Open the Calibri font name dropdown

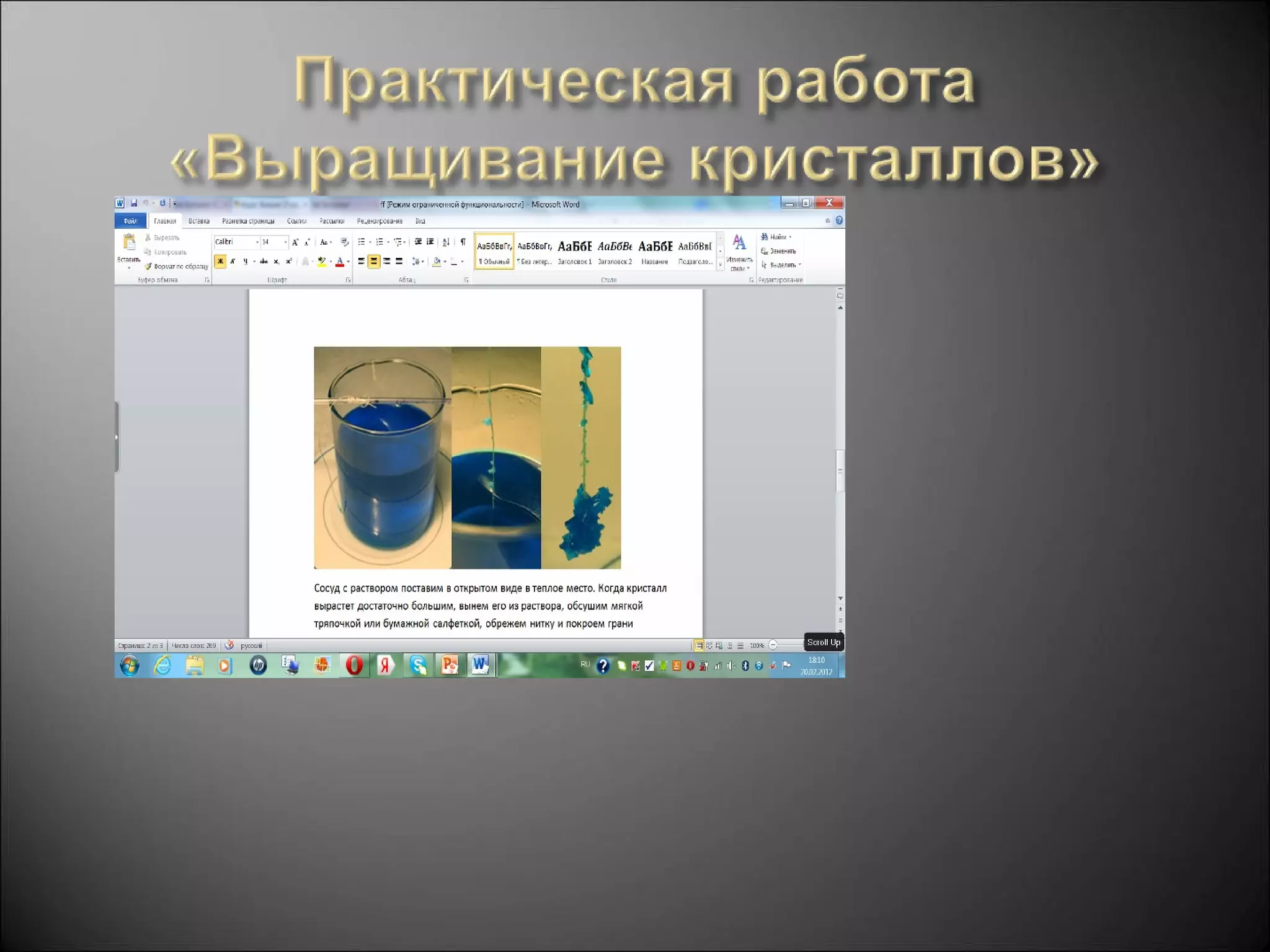pos(257,242)
